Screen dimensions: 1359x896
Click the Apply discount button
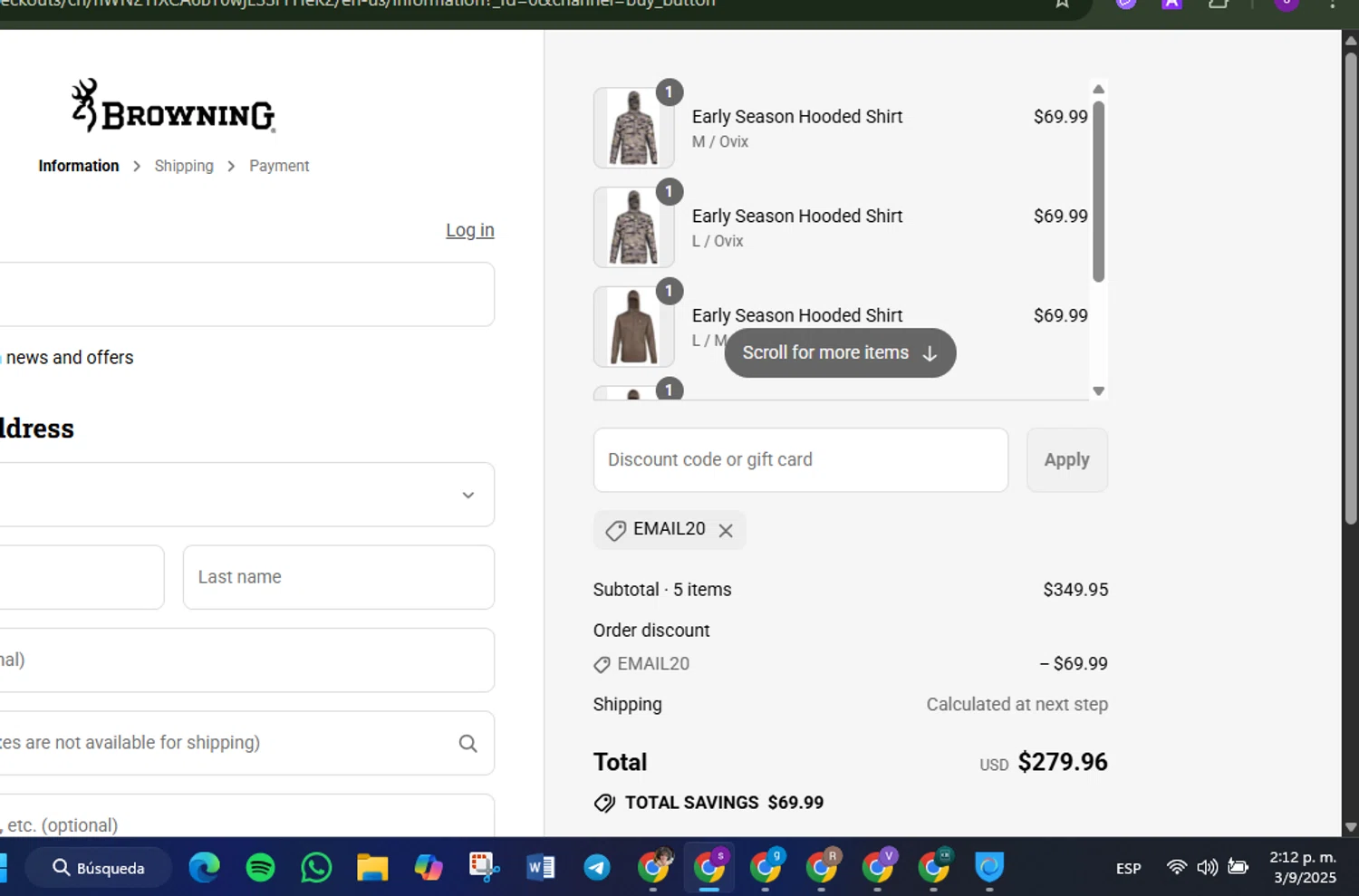1066,460
